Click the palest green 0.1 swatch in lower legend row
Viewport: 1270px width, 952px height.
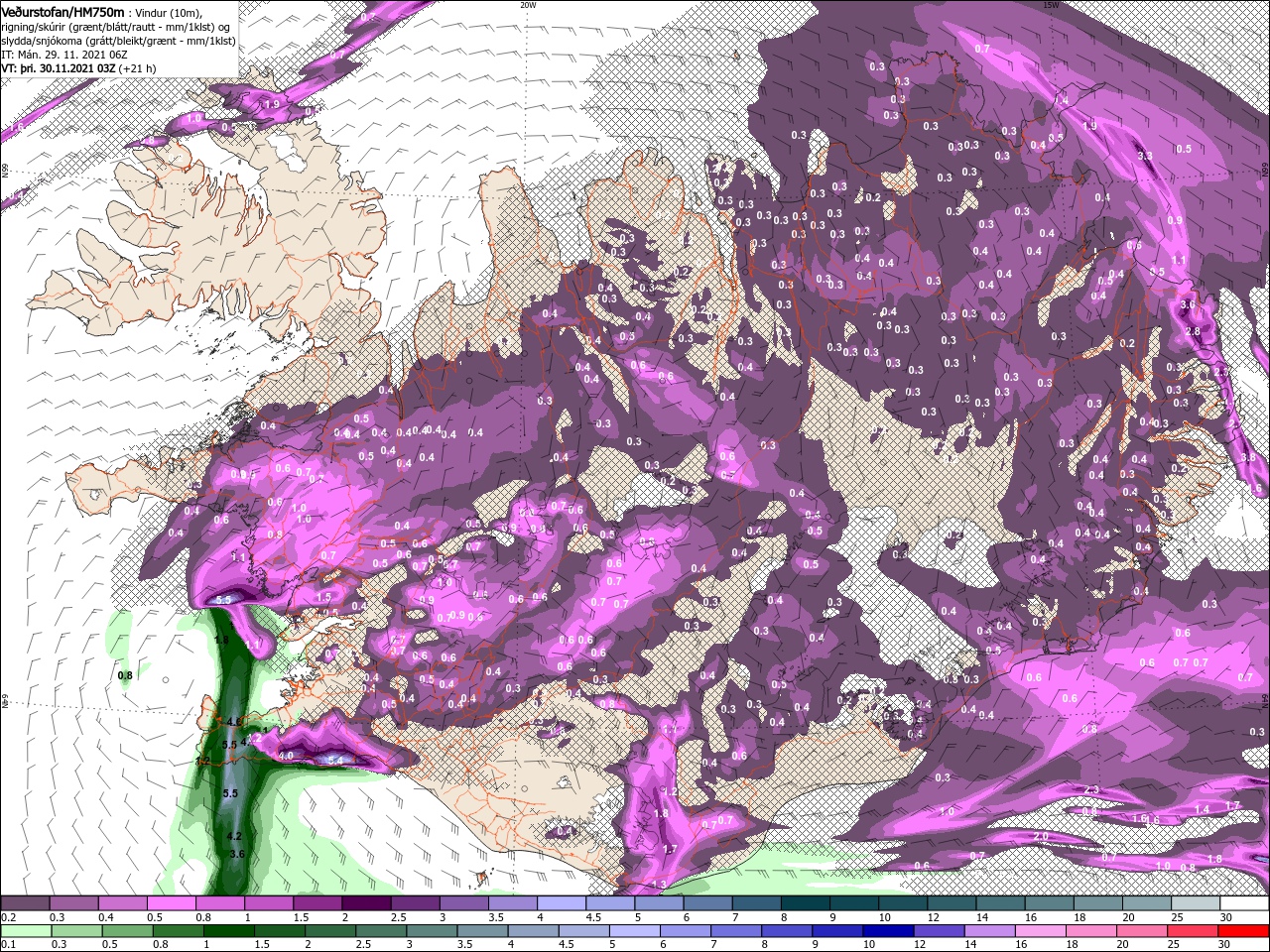[x=26, y=931]
